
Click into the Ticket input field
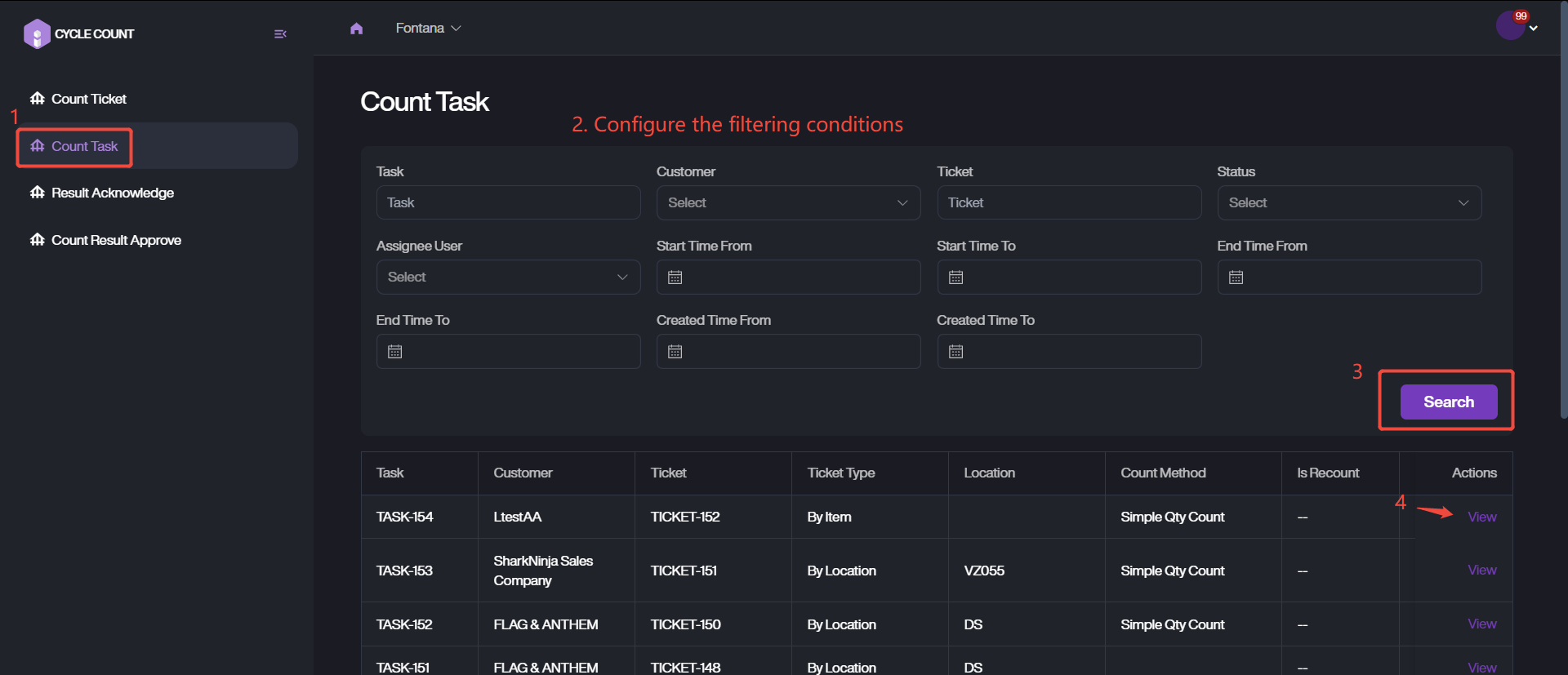(1068, 202)
